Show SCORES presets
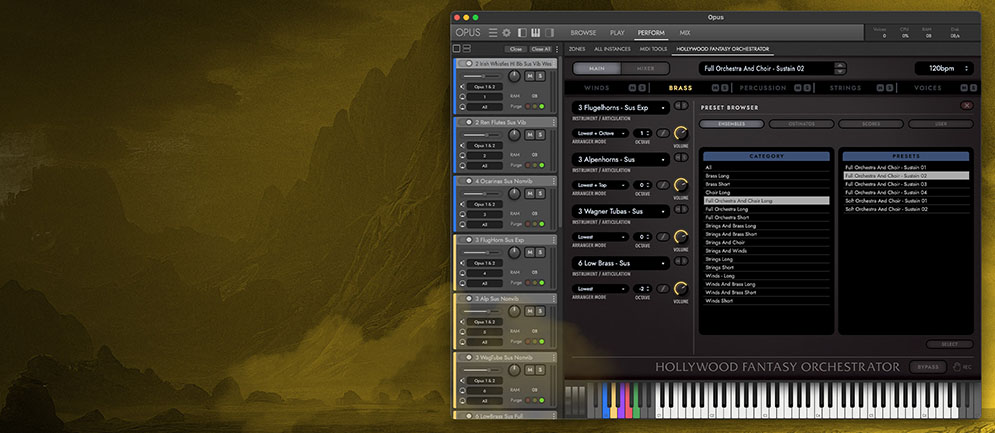The height and width of the screenshot is (433, 995). 870,124
